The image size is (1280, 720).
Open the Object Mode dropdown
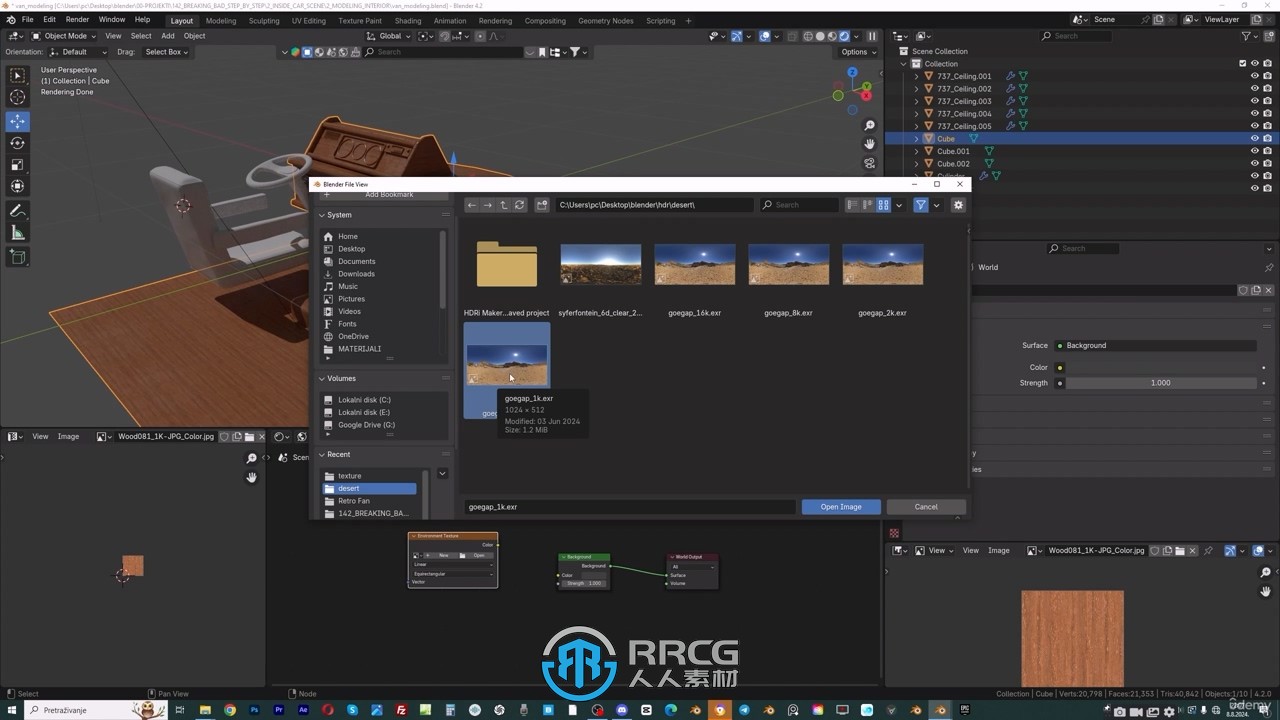[64, 36]
